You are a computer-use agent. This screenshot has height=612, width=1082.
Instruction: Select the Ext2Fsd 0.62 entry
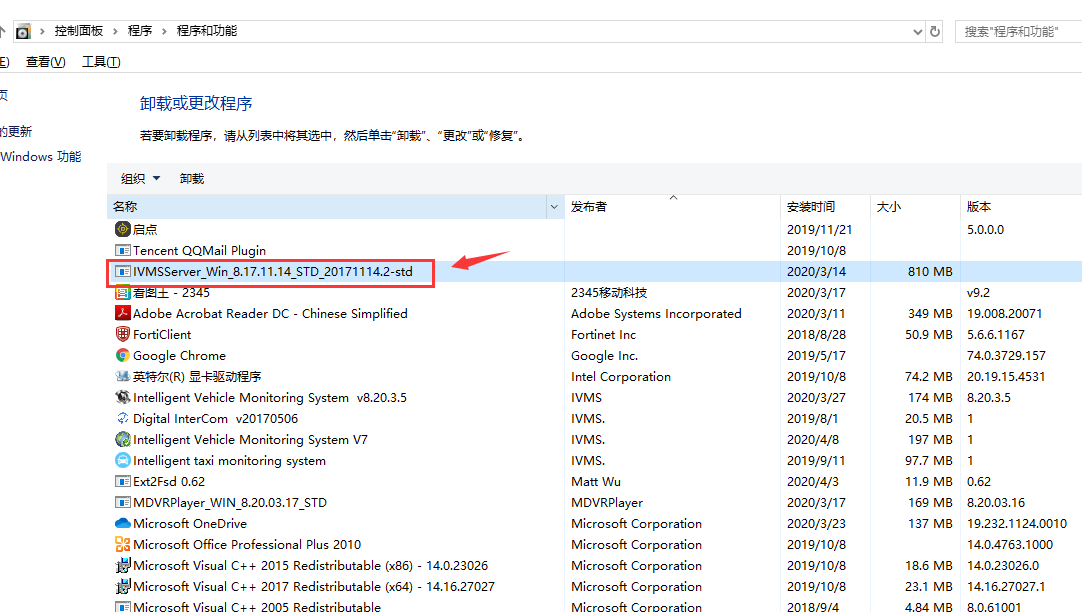point(169,482)
